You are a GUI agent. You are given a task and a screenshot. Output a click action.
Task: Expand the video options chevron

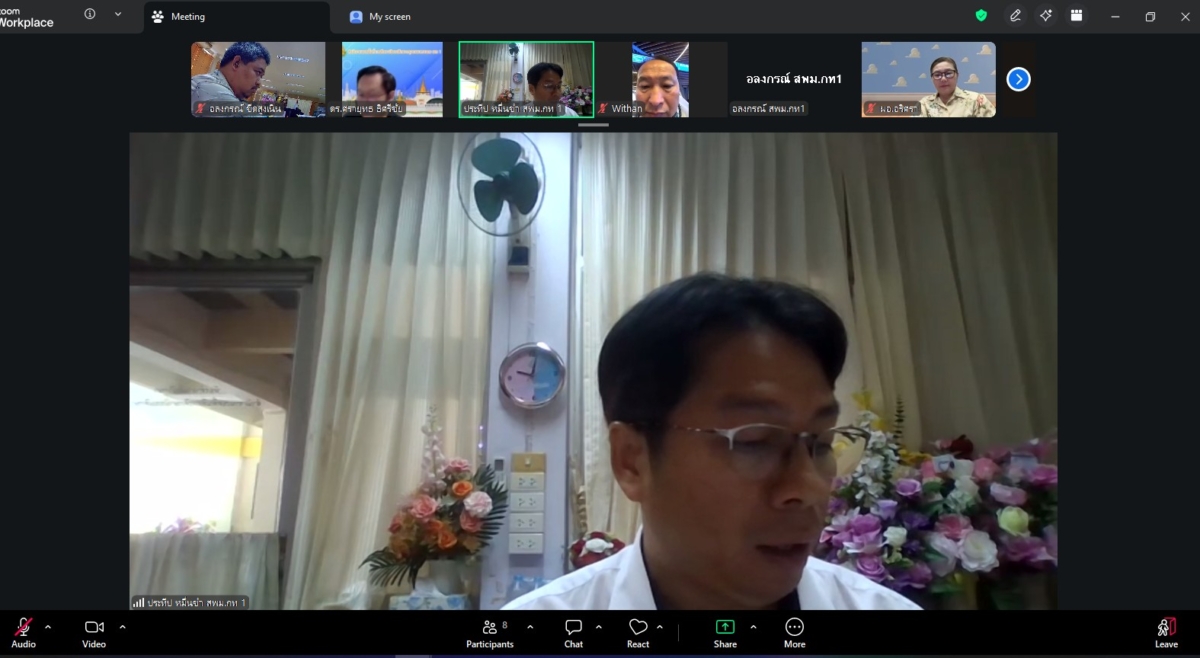pos(123,627)
